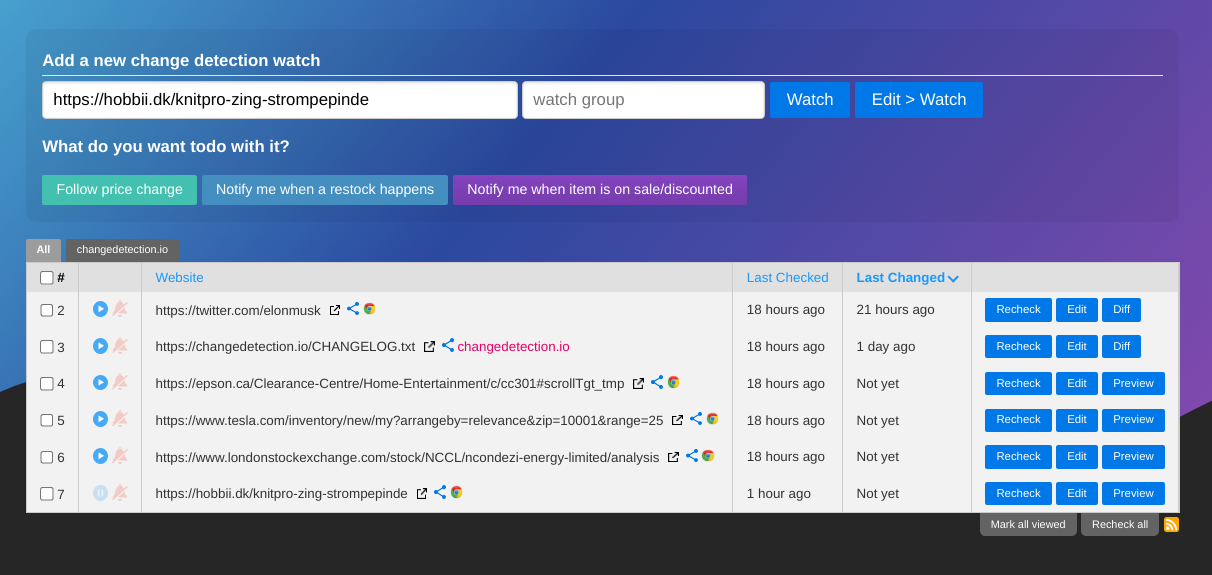Click the Edit > Watch button
Screen dimensions: 1212x575
coord(919,100)
